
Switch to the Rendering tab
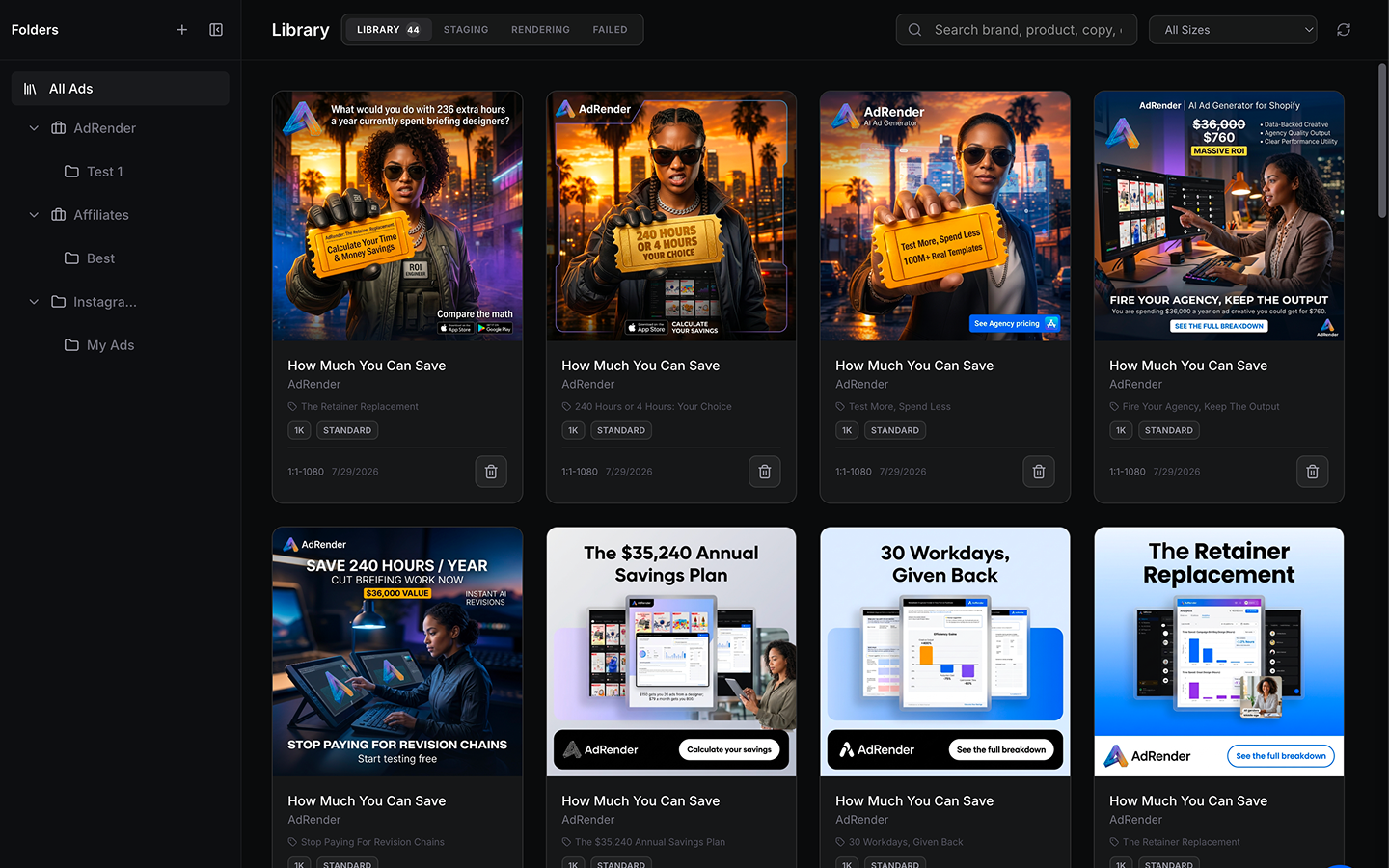point(540,30)
